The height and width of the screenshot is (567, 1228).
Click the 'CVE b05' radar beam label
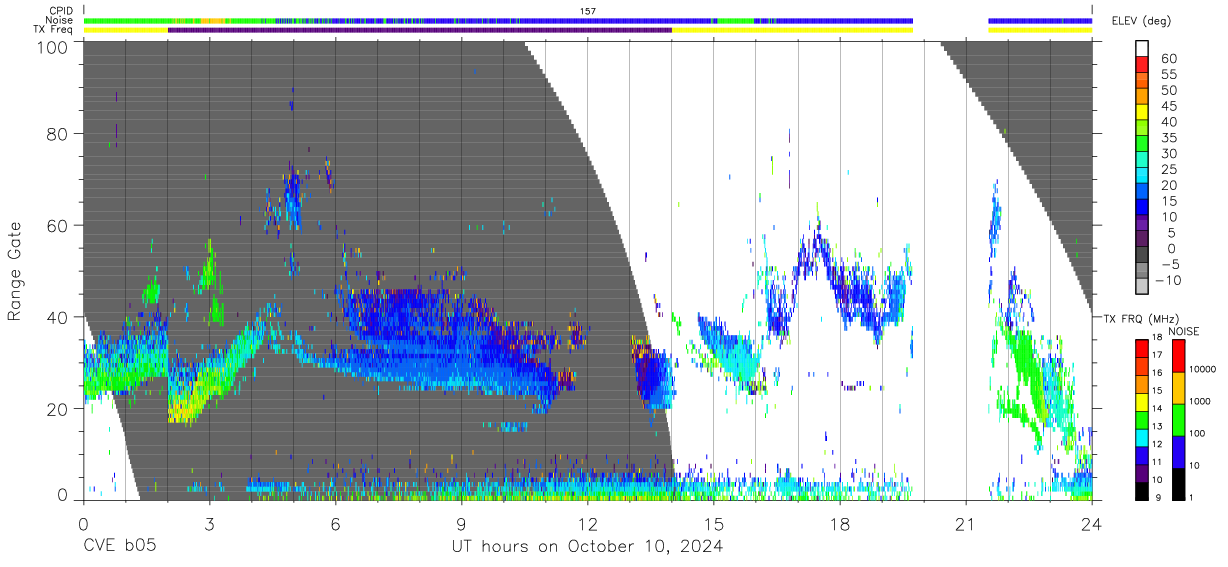click(x=119, y=547)
